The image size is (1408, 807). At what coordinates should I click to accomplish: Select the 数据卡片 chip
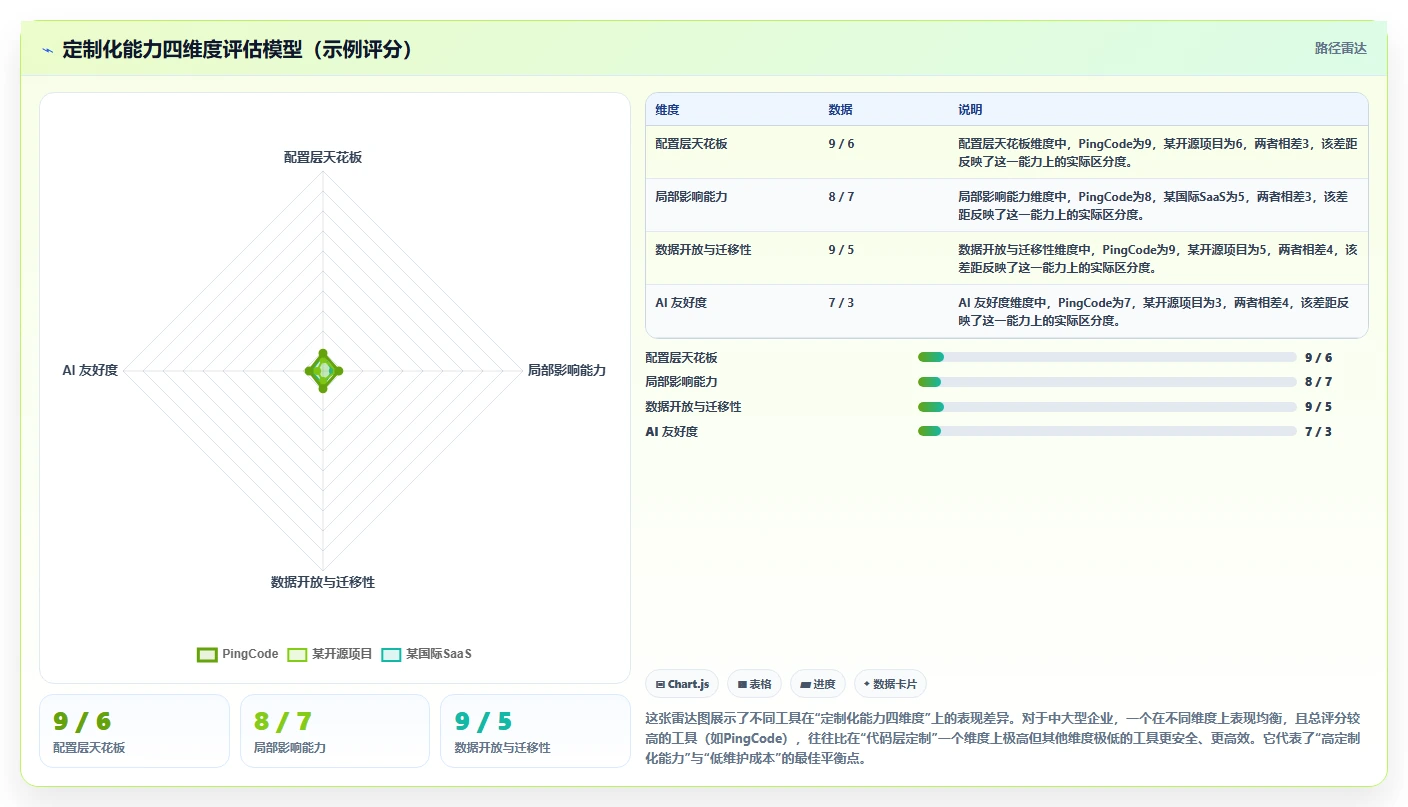pos(890,684)
